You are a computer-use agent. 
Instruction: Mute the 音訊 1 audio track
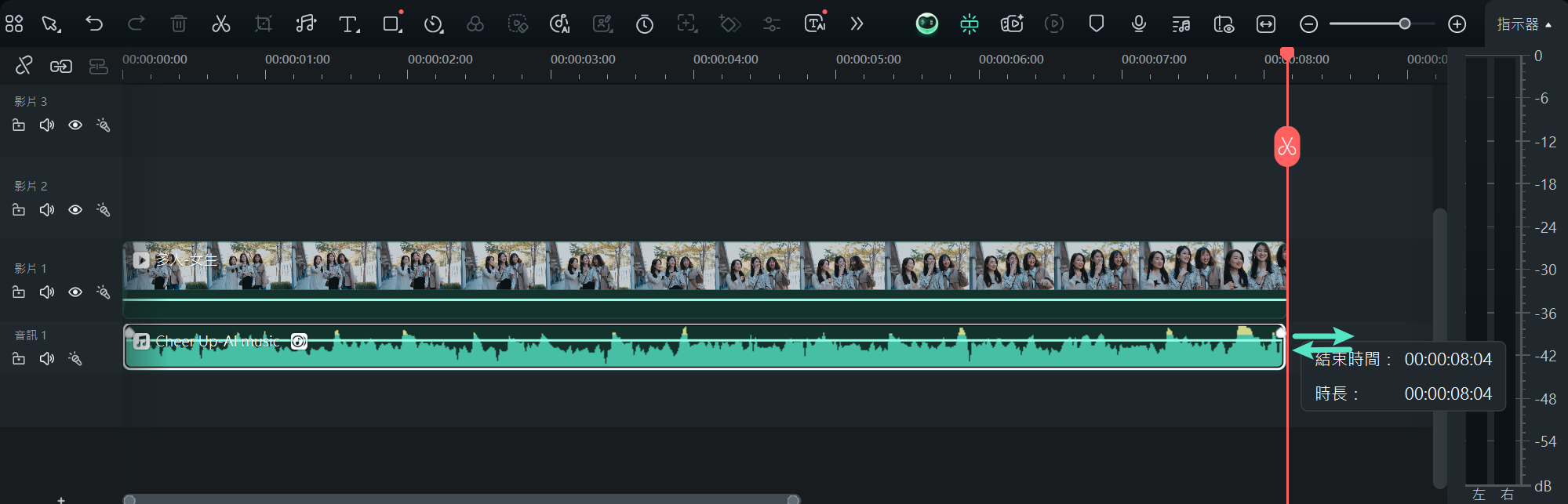47,358
